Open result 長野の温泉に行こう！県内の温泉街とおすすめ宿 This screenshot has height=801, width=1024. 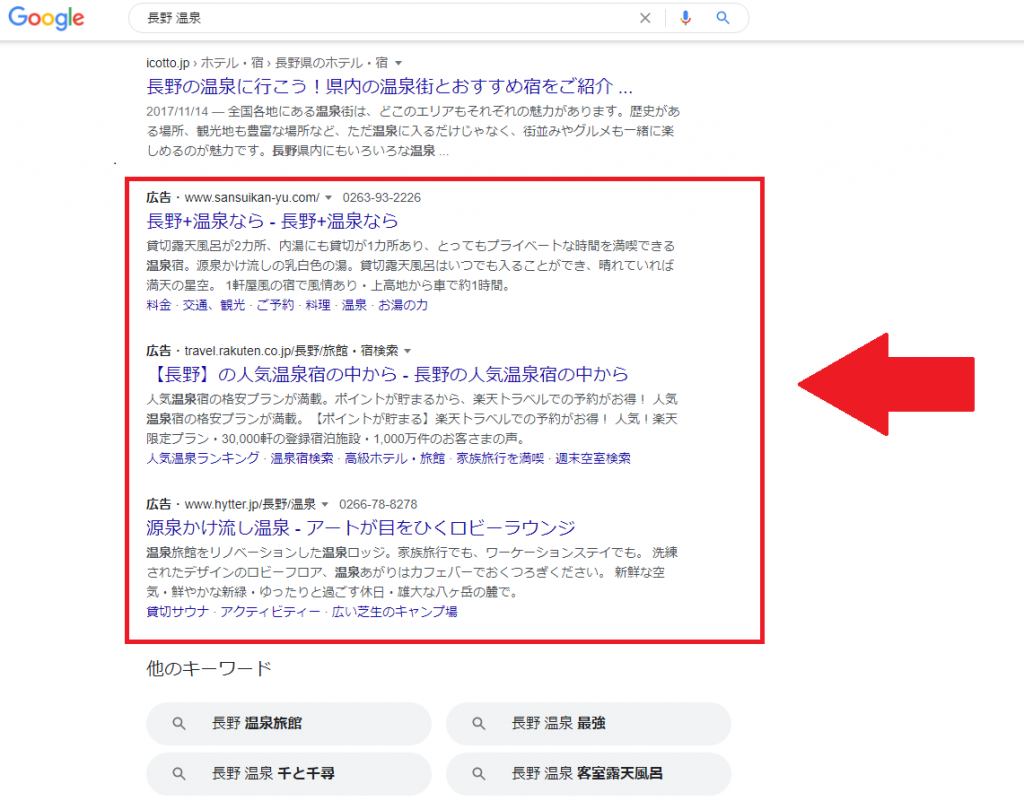coord(389,86)
